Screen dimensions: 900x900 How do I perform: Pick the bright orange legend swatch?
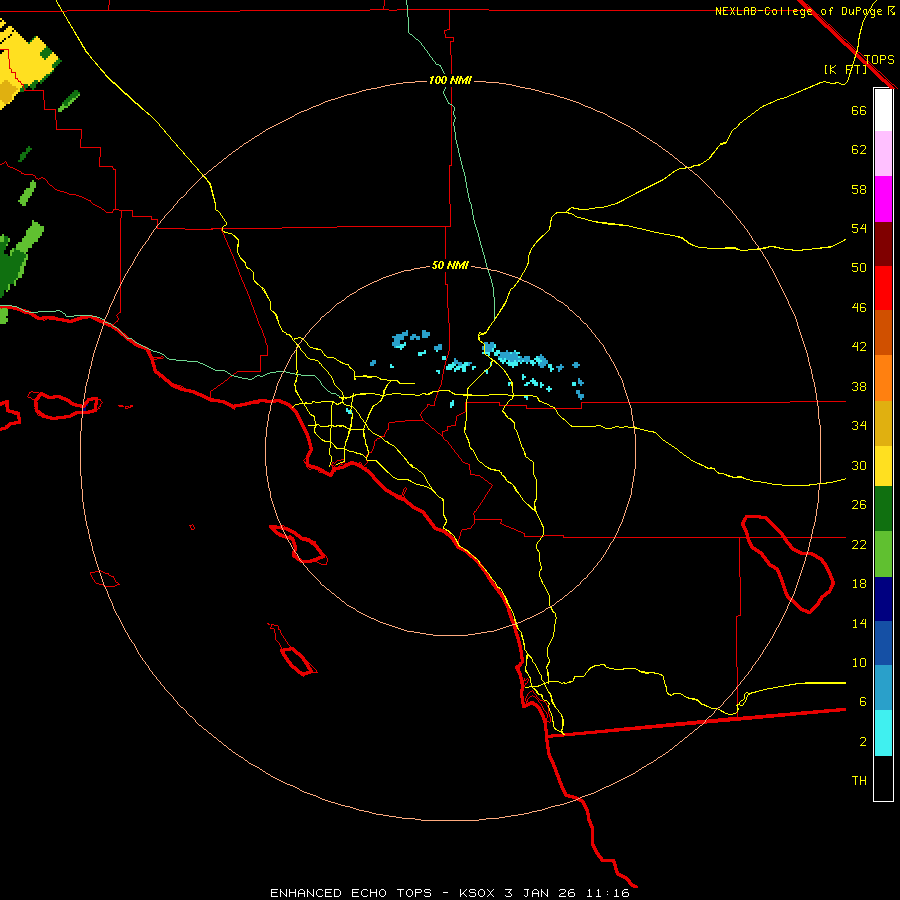883,378
